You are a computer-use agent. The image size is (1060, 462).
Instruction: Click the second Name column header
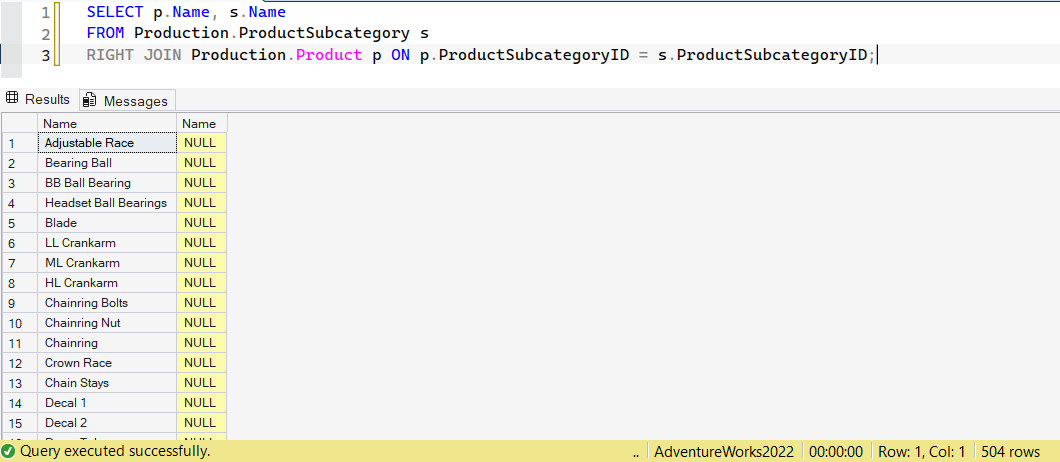pyautogui.click(x=201, y=124)
